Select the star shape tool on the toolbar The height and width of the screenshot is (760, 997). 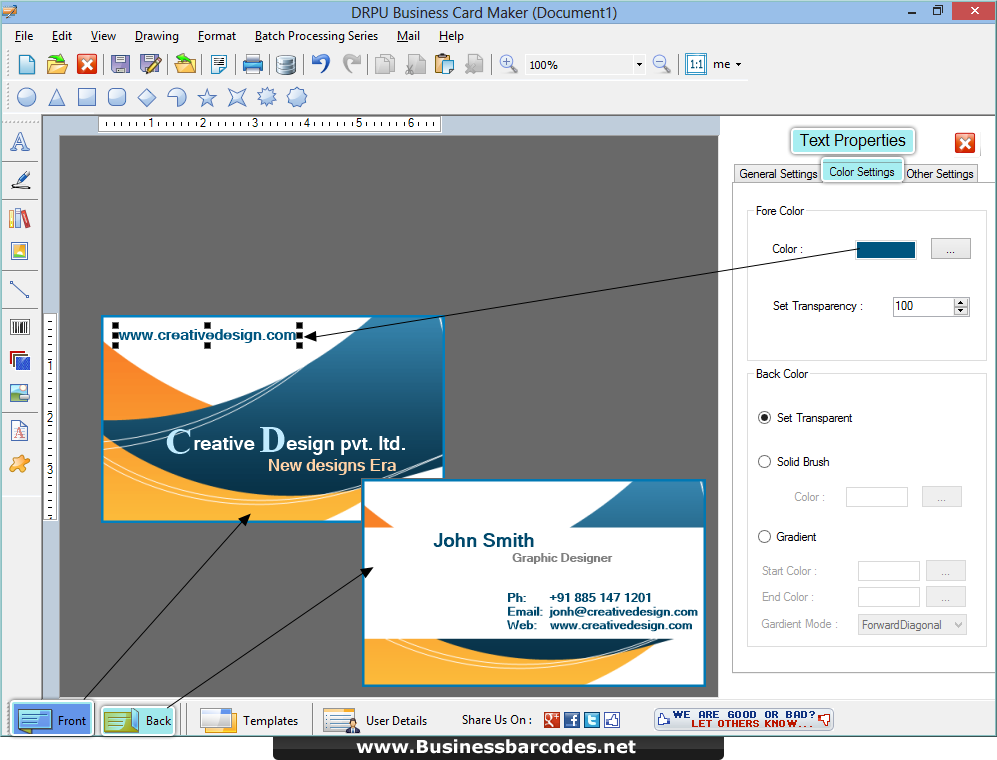[x=206, y=97]
